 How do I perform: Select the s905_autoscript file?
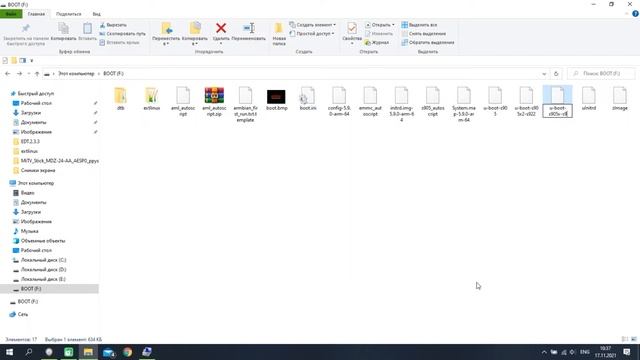433,102
